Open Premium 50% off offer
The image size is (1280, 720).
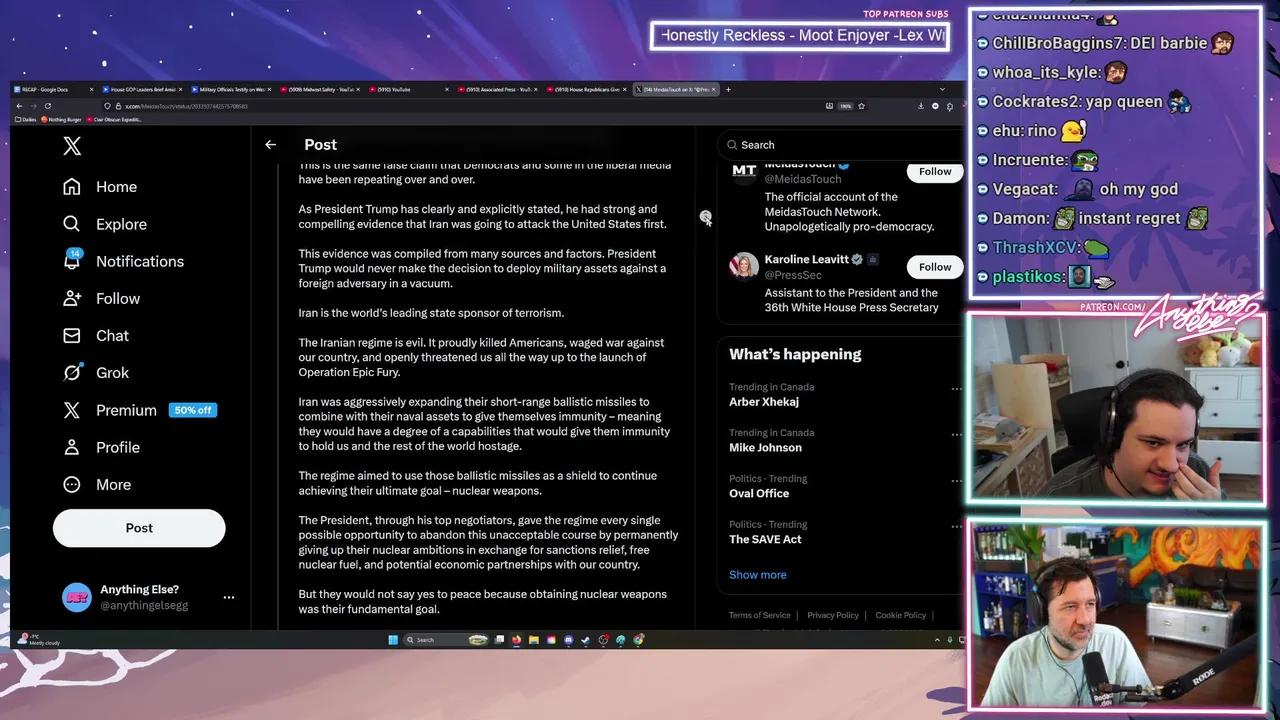click(139, 410)
